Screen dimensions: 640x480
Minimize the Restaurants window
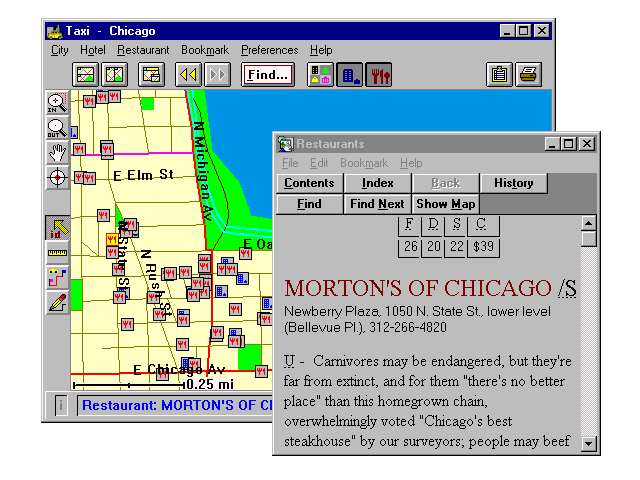pyautogui.click(x=552, y=144)
